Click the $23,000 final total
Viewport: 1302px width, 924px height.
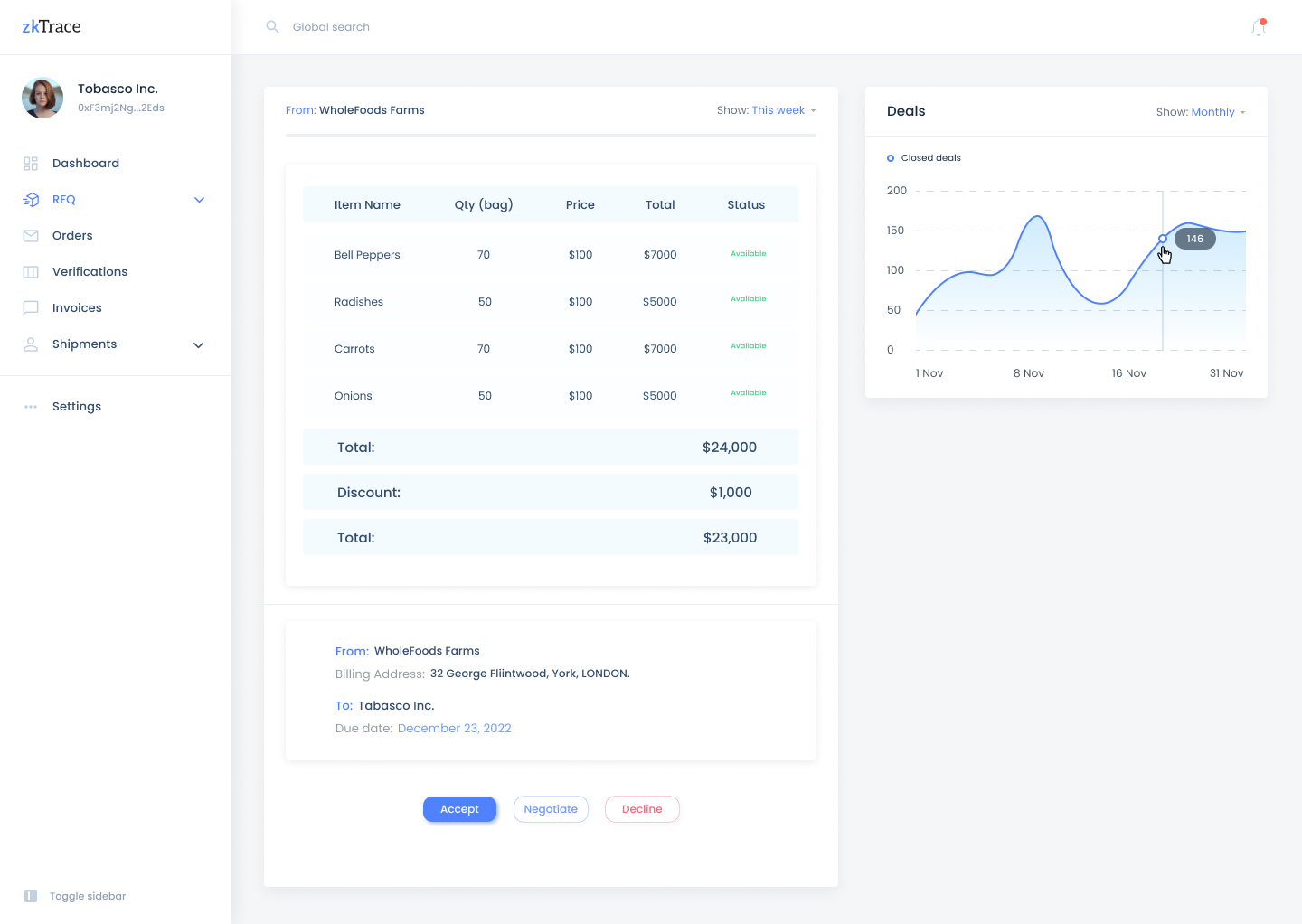coord(731,538)
